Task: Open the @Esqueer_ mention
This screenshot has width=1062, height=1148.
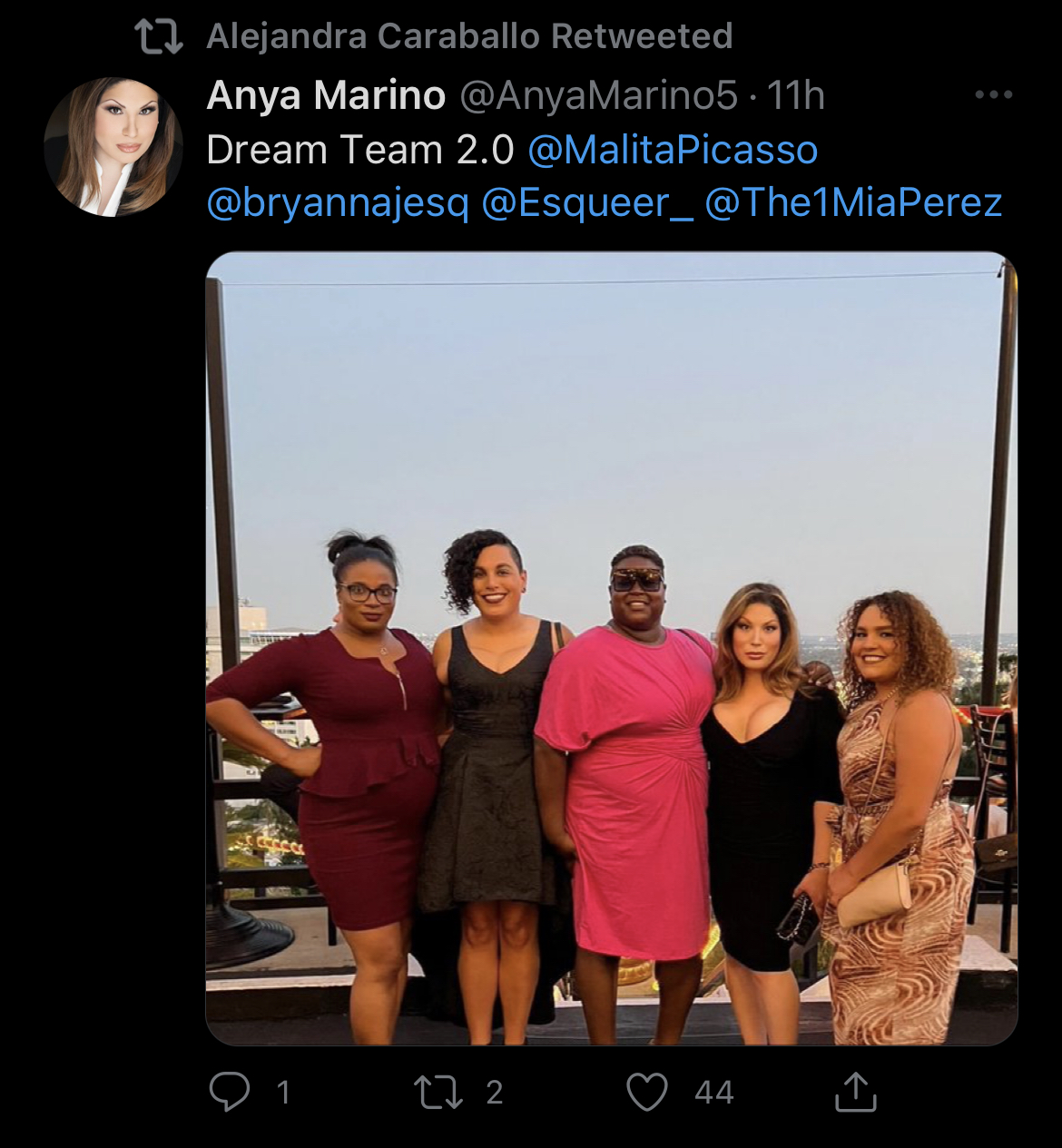Action: tap(586, 203)
